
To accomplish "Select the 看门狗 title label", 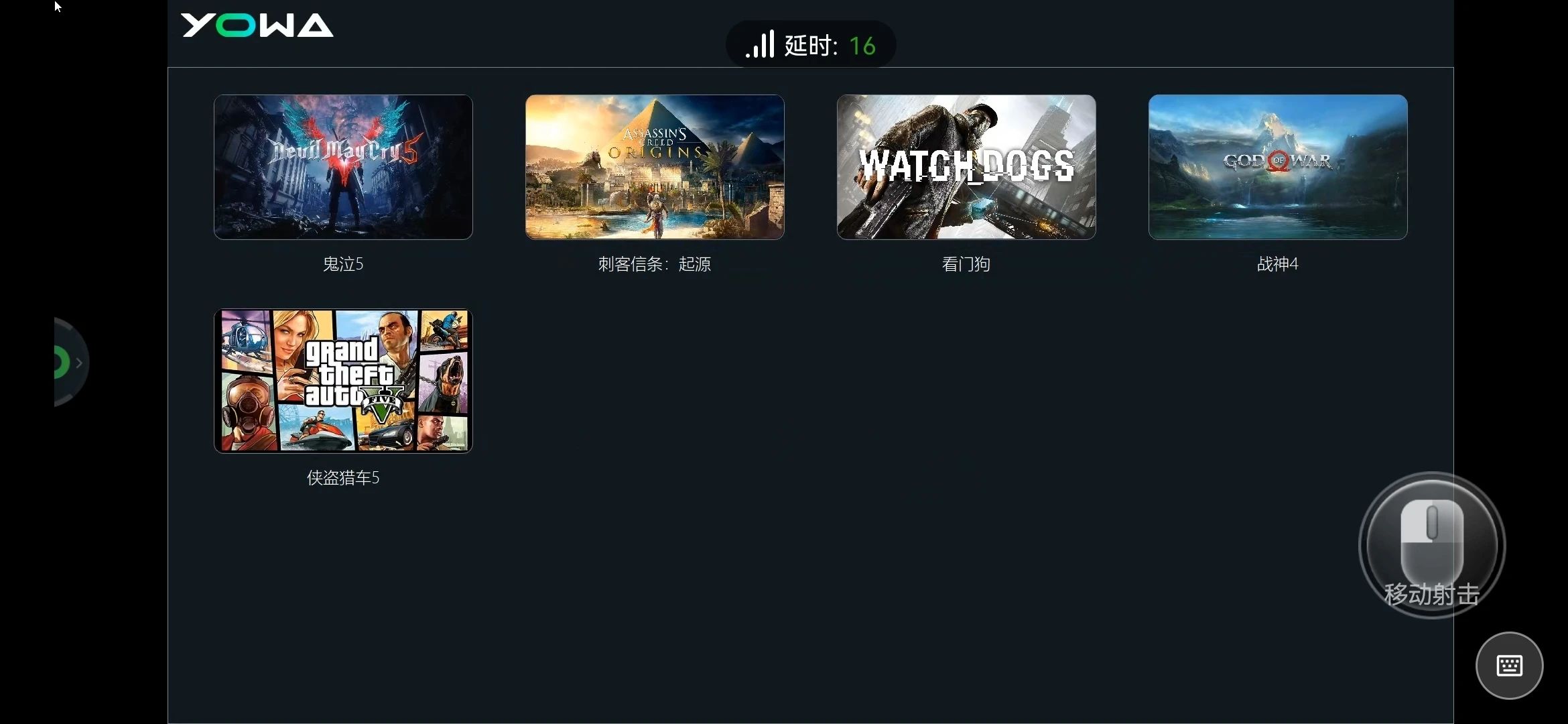I will 966,264.
